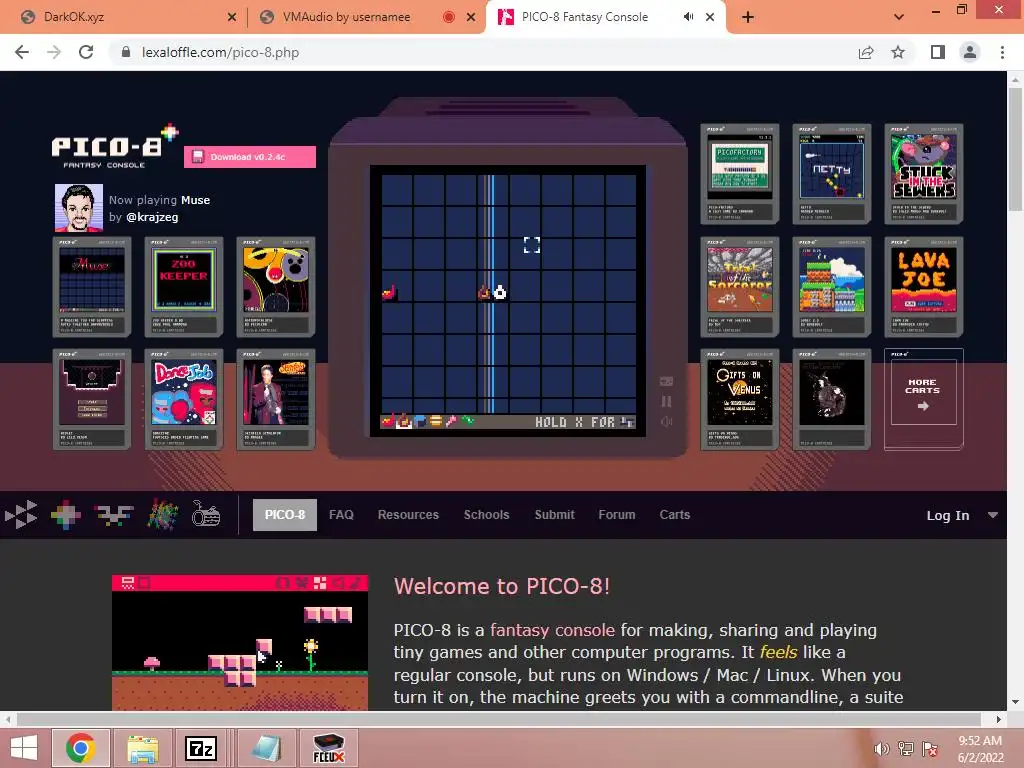Mute the PICO-8 tab via speaker icon
Screen dimensions: 1024x768
688,17
